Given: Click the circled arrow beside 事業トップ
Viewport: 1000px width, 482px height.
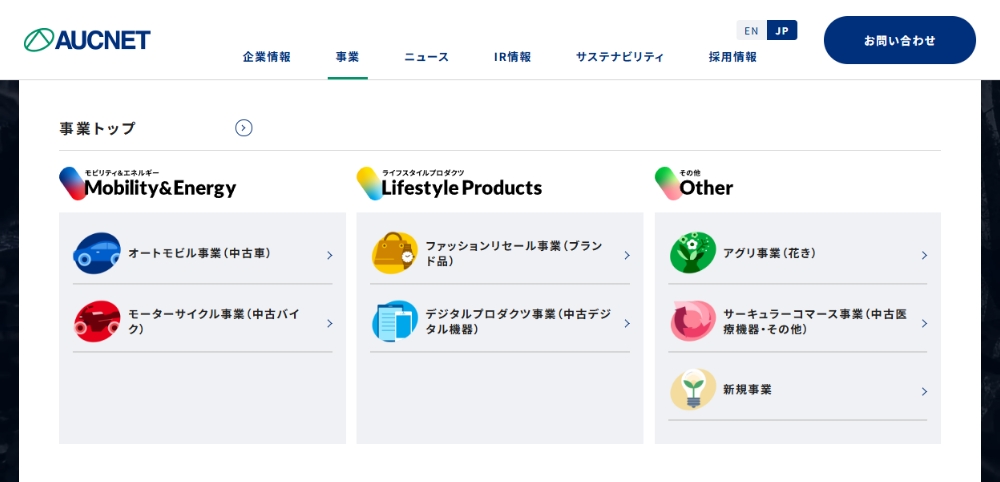Looking at the screenshot, I should [243, 128].
